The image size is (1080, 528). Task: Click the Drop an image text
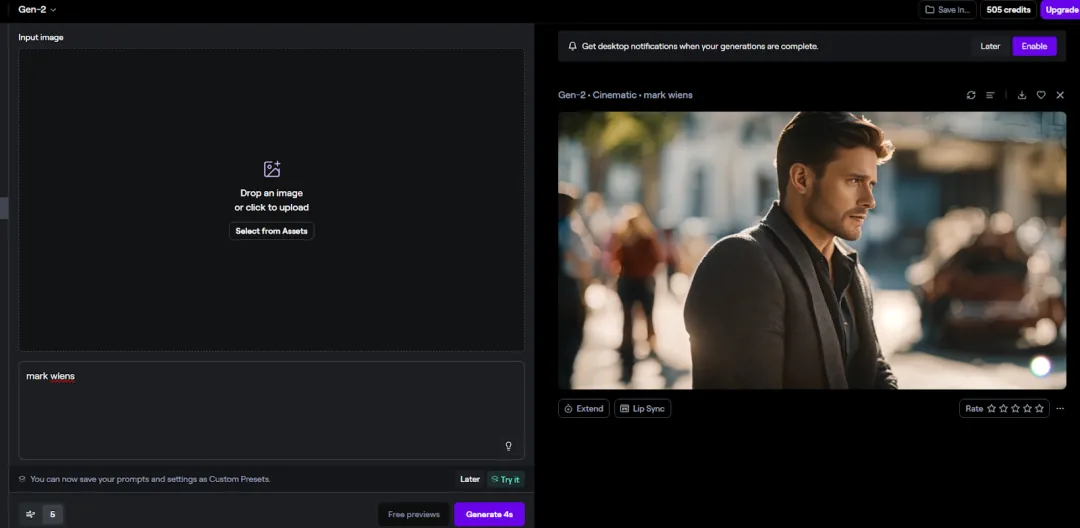271,193
